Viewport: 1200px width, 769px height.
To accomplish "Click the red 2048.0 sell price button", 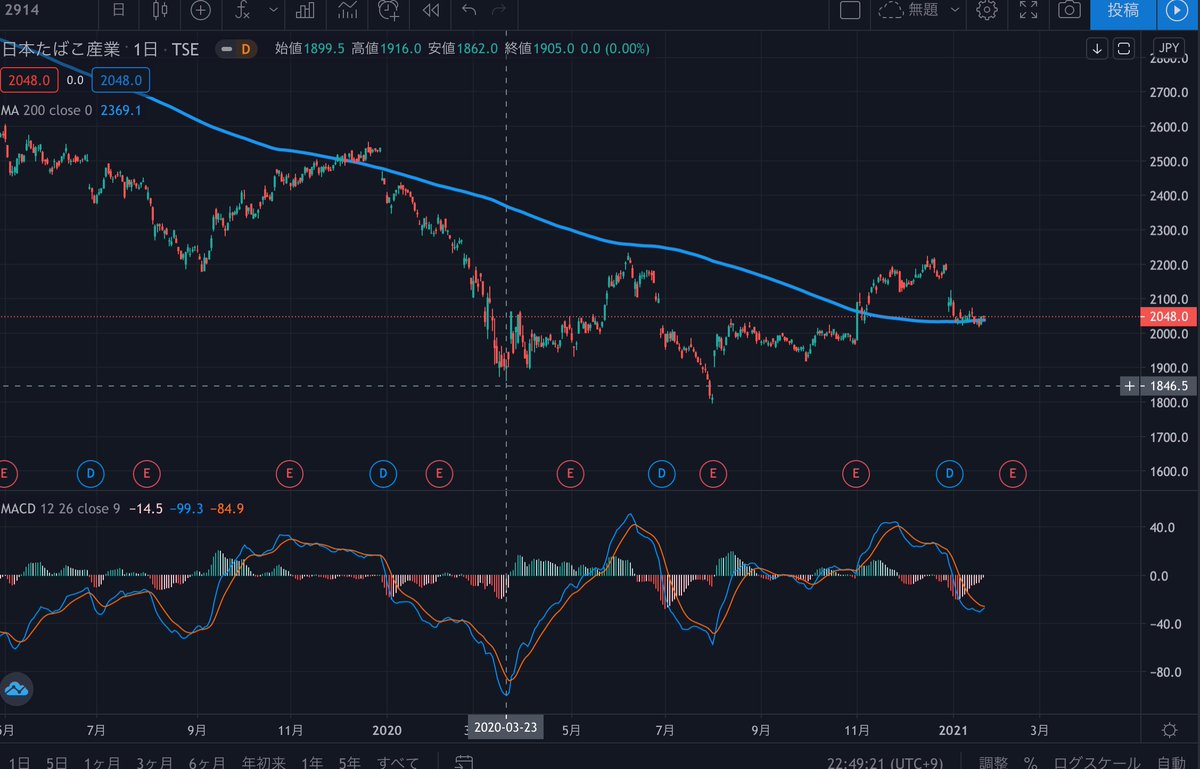I will click(28, 80).
